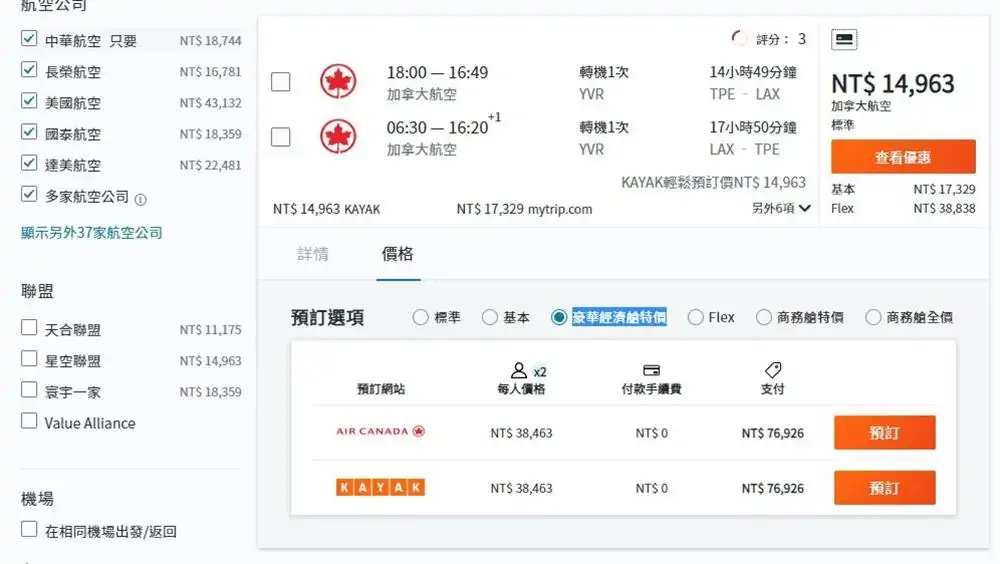Uncheck the 國泰航空 airline filter
This screenshot has height=564, width=1000.
click(29, 132)
